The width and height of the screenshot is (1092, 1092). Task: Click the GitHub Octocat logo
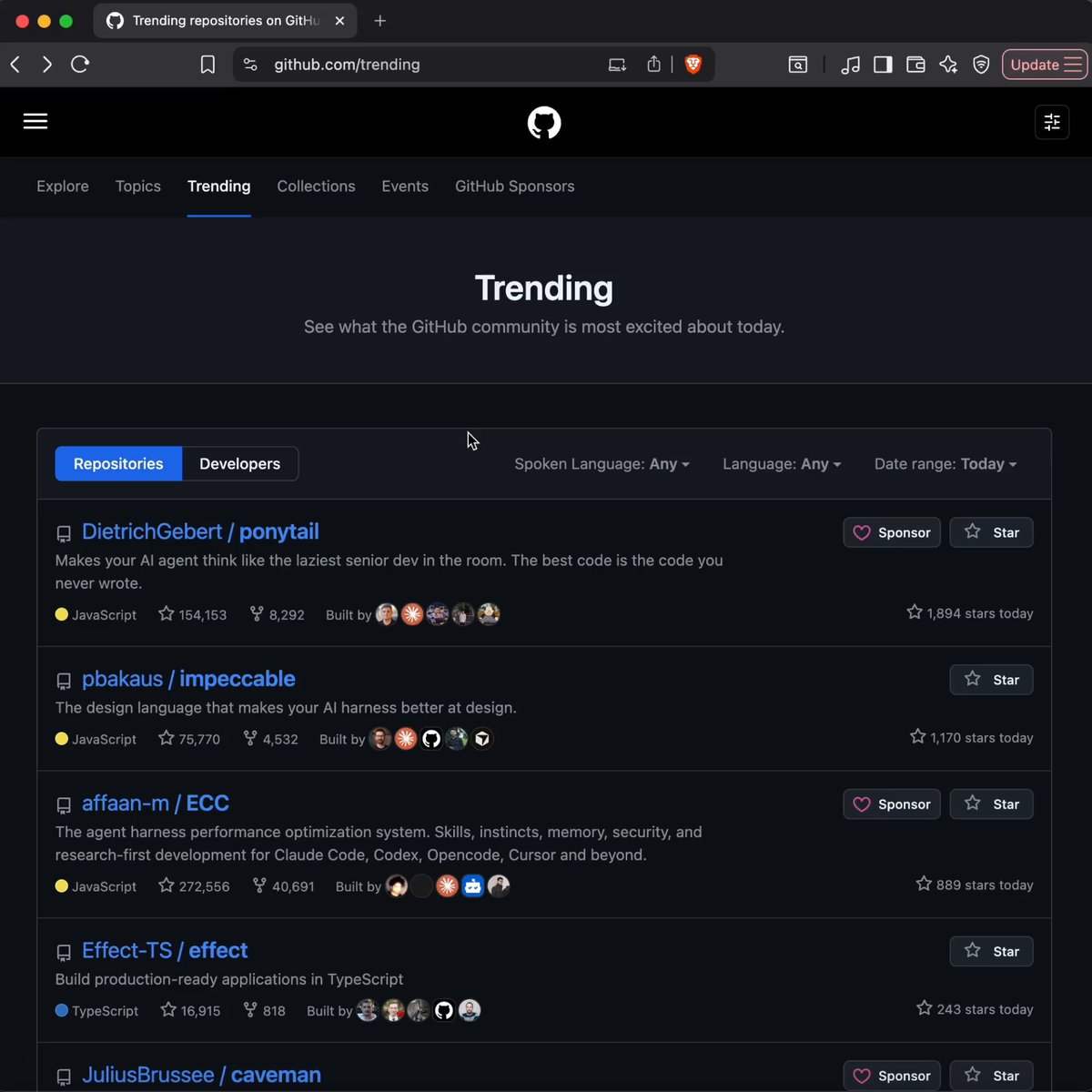[544, 123]
